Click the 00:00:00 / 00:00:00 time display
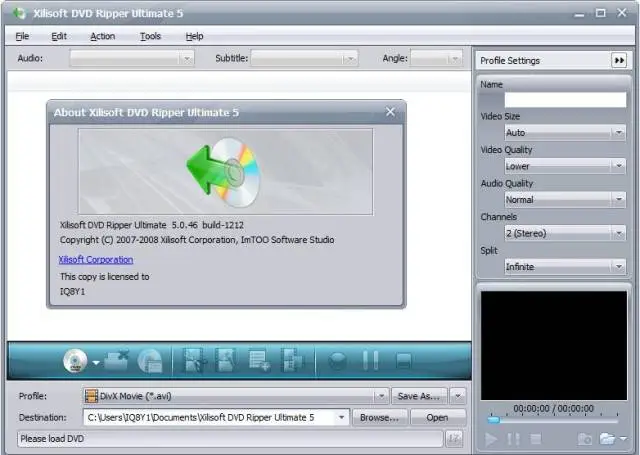 pyautogui.click(x=553, y=408)
